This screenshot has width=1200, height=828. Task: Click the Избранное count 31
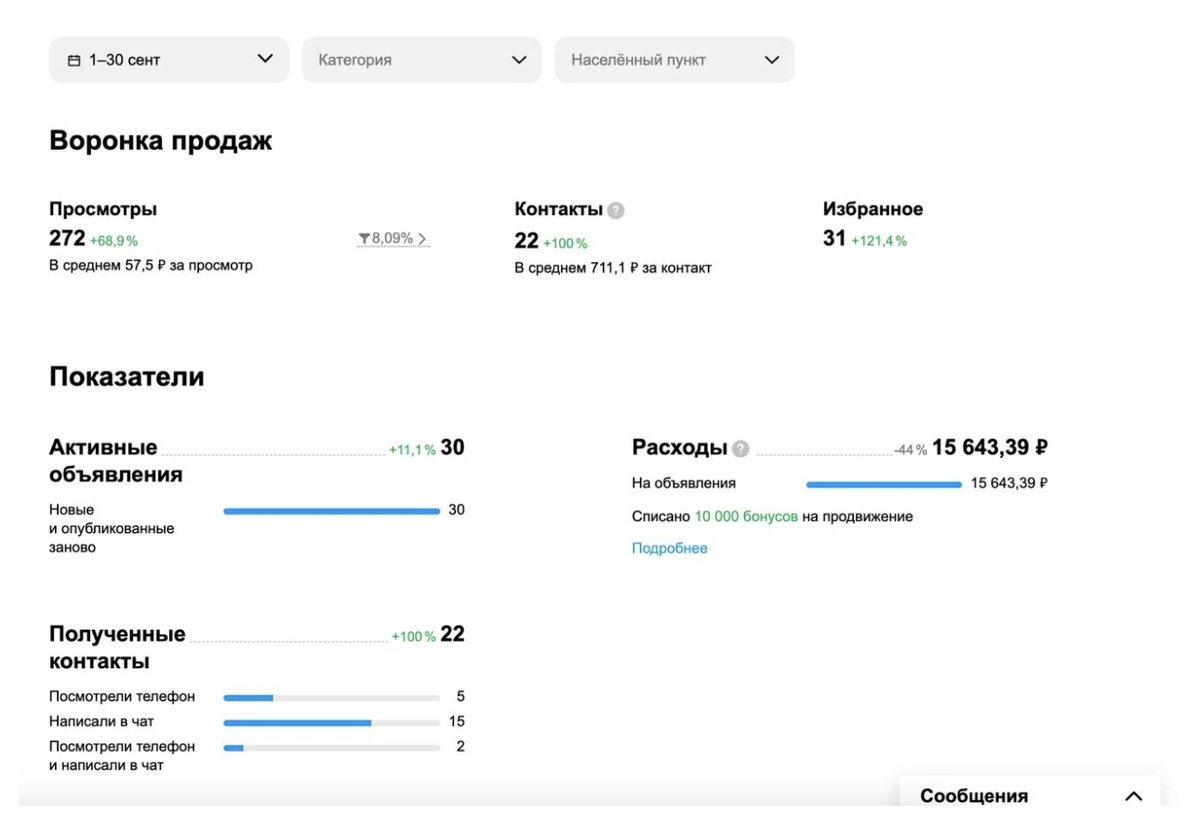(x=834, y=239)
